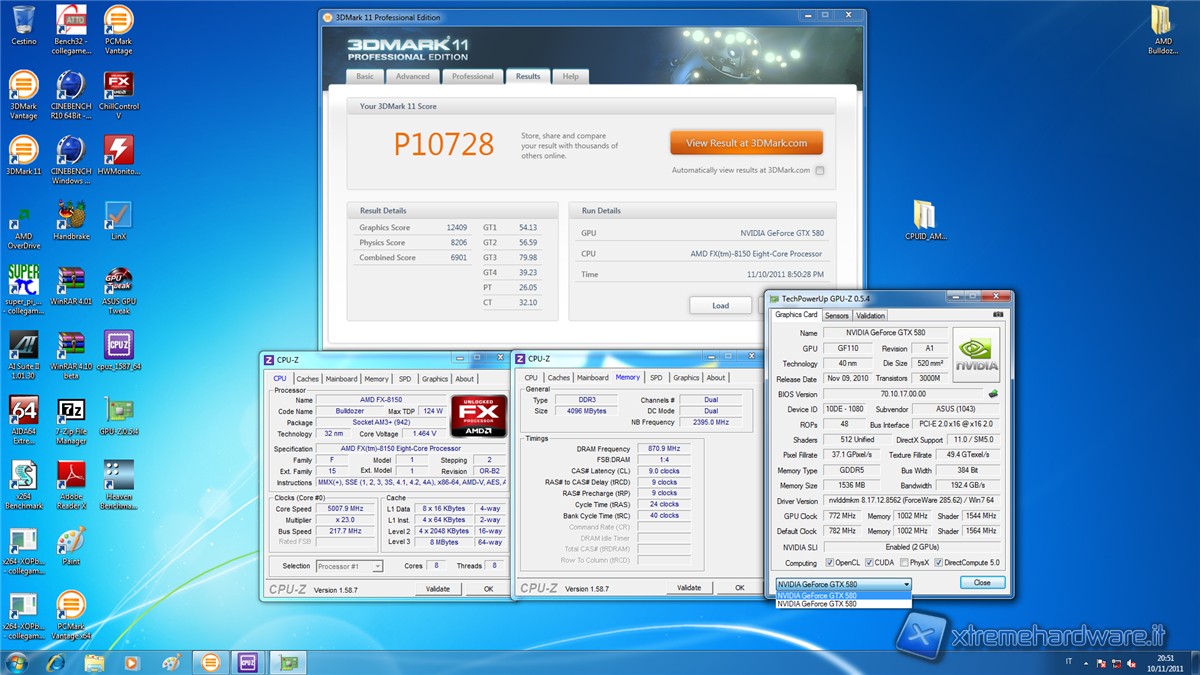Enable automatic view results at 3DMark.com checkbox
Image resolution: width=1200 pixels, height=675 pixels.
coord(820,171)
